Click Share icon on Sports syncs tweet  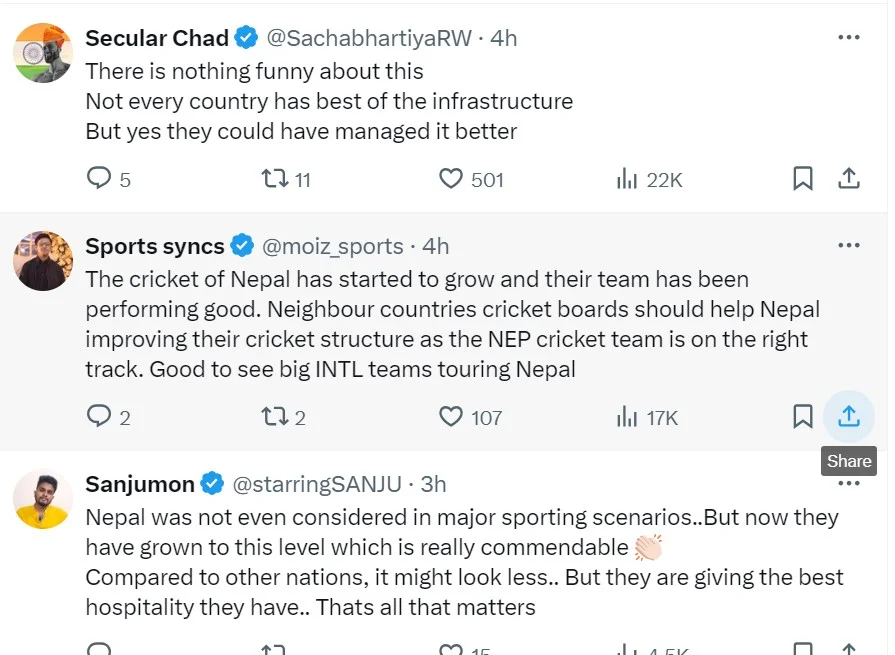(849, 416)
